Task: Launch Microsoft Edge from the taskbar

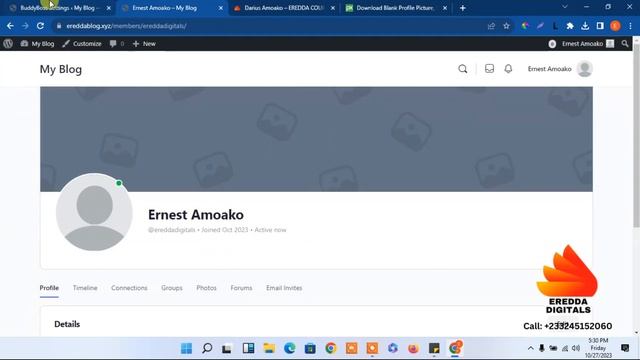Action: point(289,348)
